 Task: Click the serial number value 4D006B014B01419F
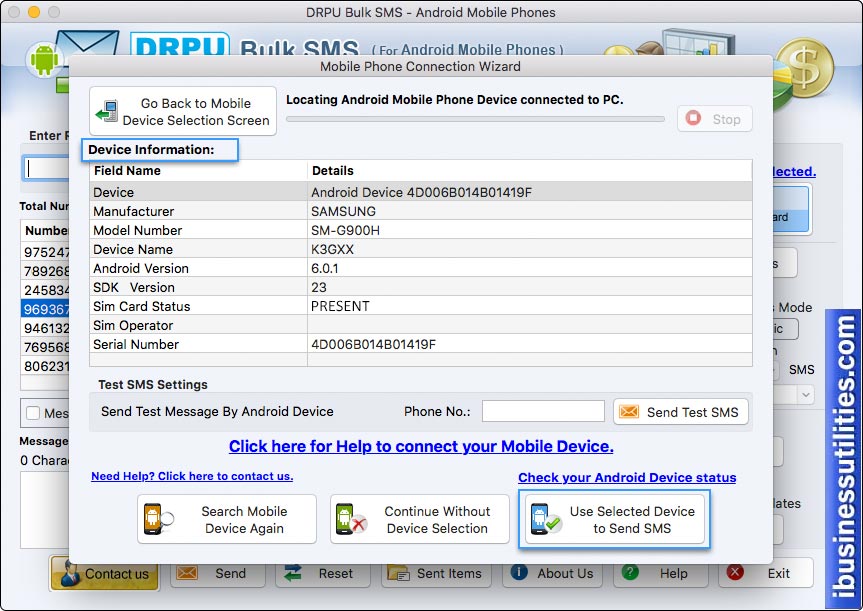373,345
